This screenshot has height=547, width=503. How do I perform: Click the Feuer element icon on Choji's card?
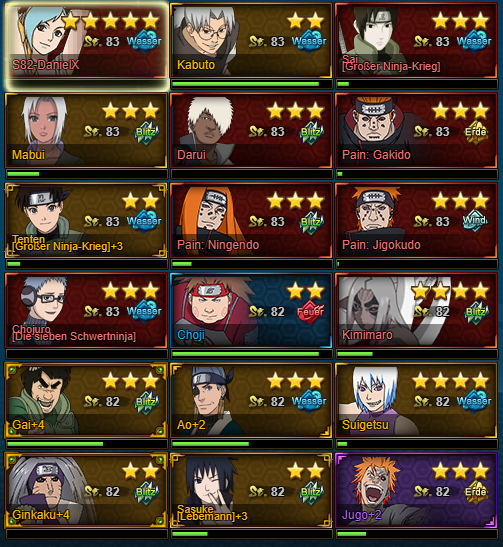pos(310,311)
